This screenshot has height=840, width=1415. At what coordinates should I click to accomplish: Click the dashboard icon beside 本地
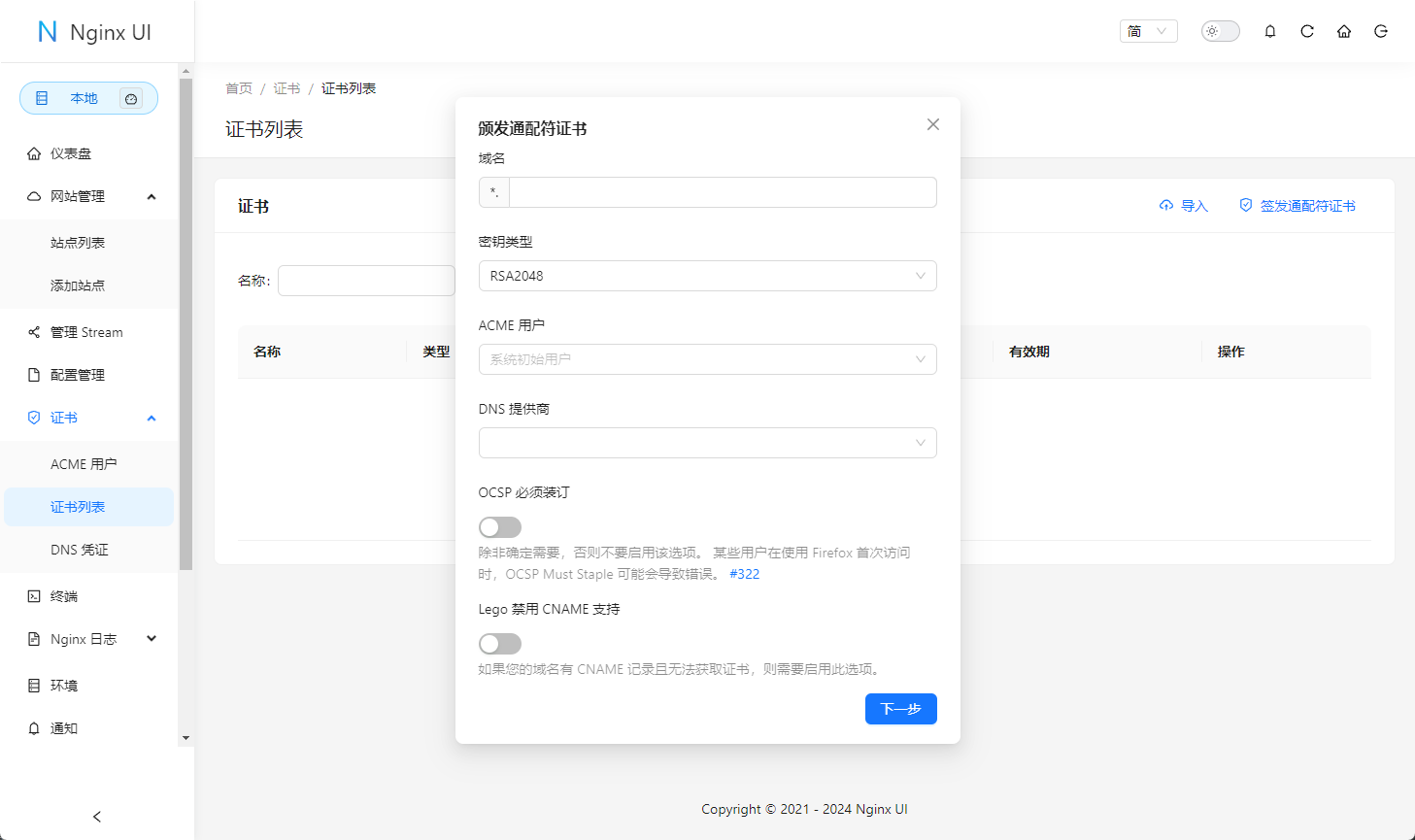[131, 98]
